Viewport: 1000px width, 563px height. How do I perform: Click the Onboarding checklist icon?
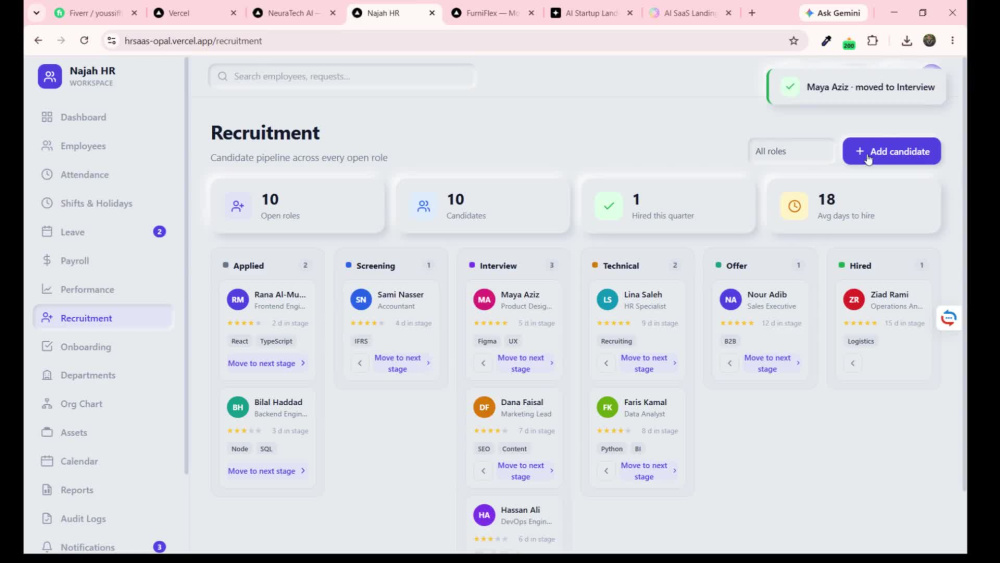coord(47,346)
